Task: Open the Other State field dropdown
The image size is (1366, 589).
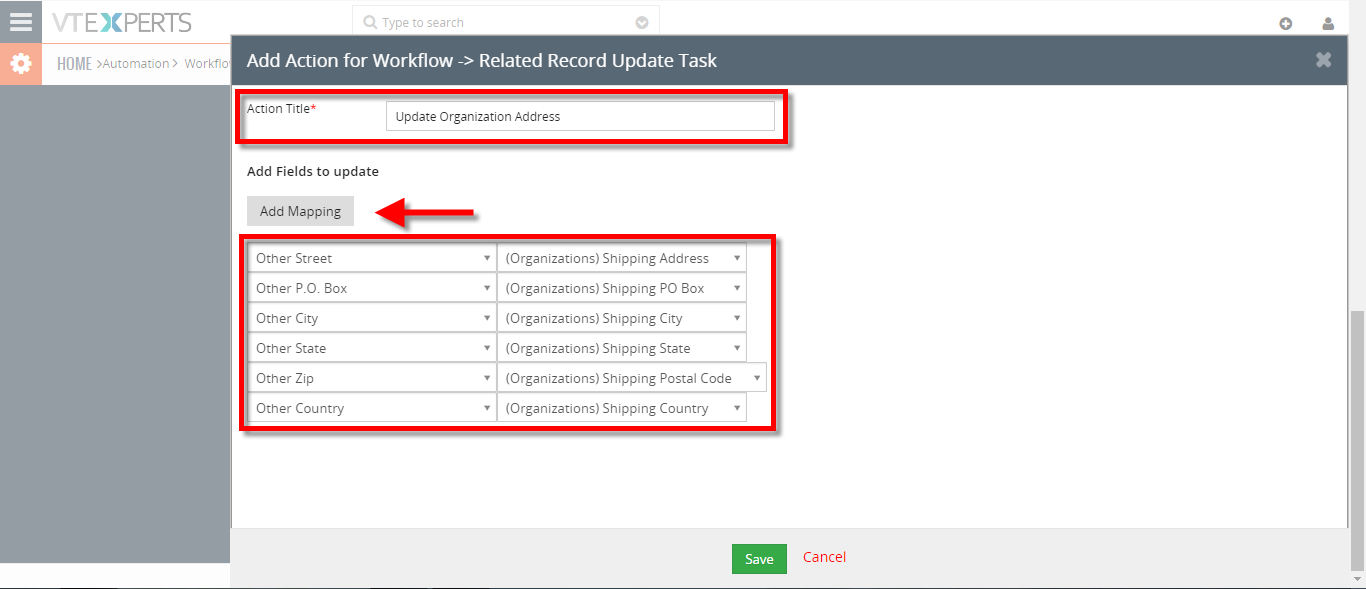Action: [x=372, y=348]
